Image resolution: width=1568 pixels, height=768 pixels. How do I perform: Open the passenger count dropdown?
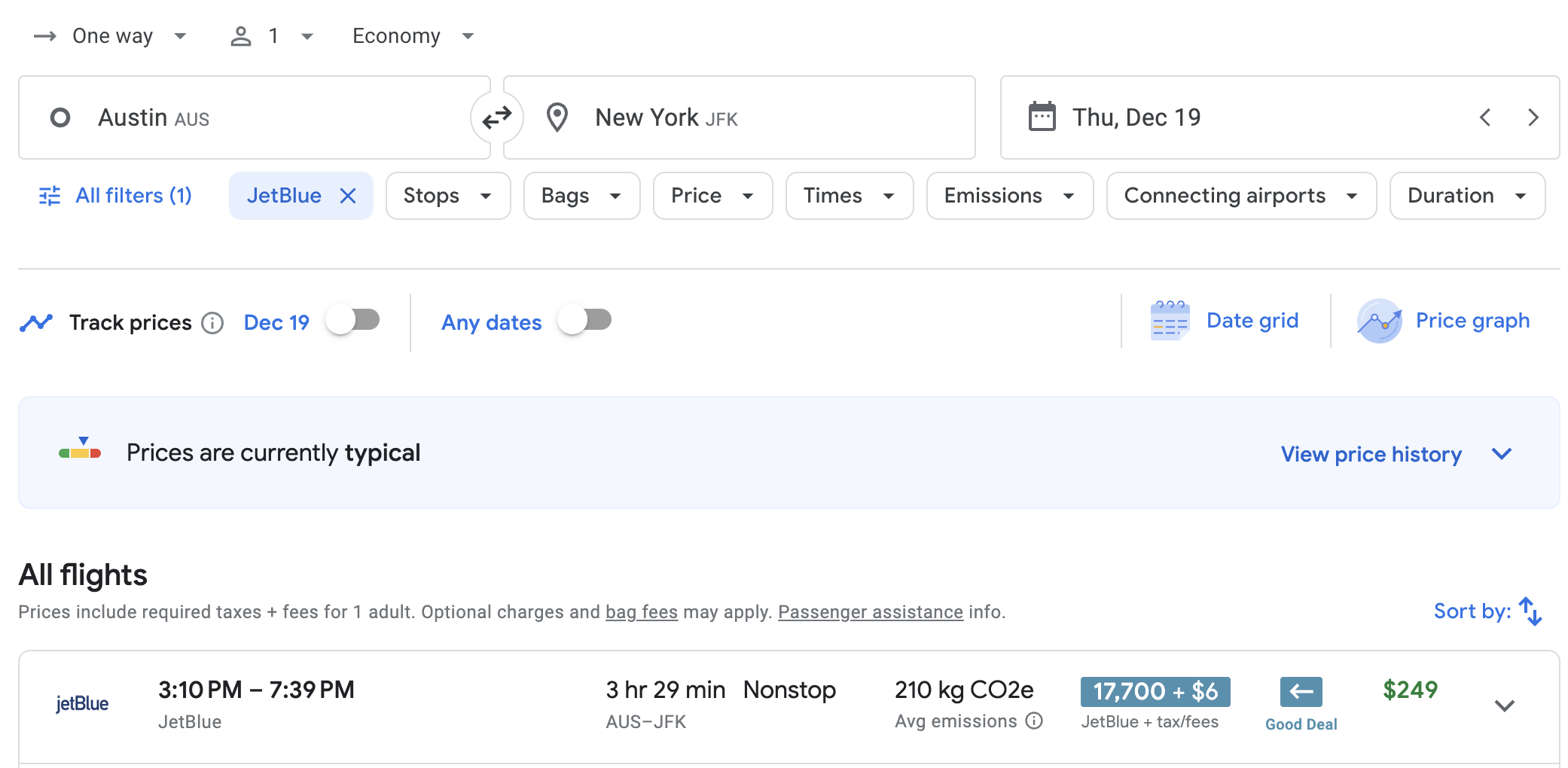click(272, 36)
